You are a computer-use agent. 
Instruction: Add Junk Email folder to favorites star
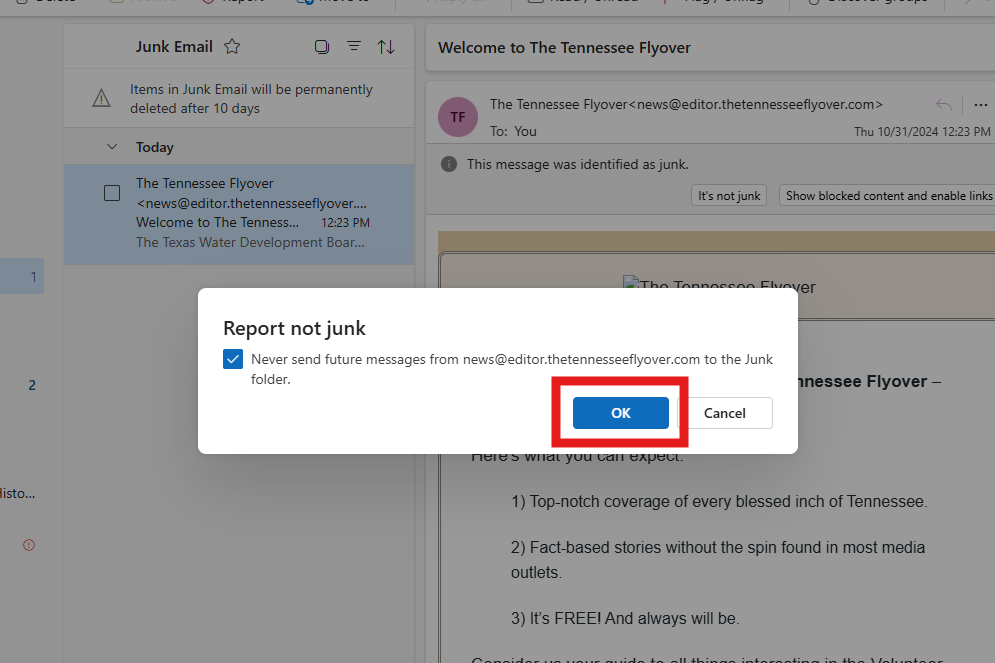(x=232, y=46)
